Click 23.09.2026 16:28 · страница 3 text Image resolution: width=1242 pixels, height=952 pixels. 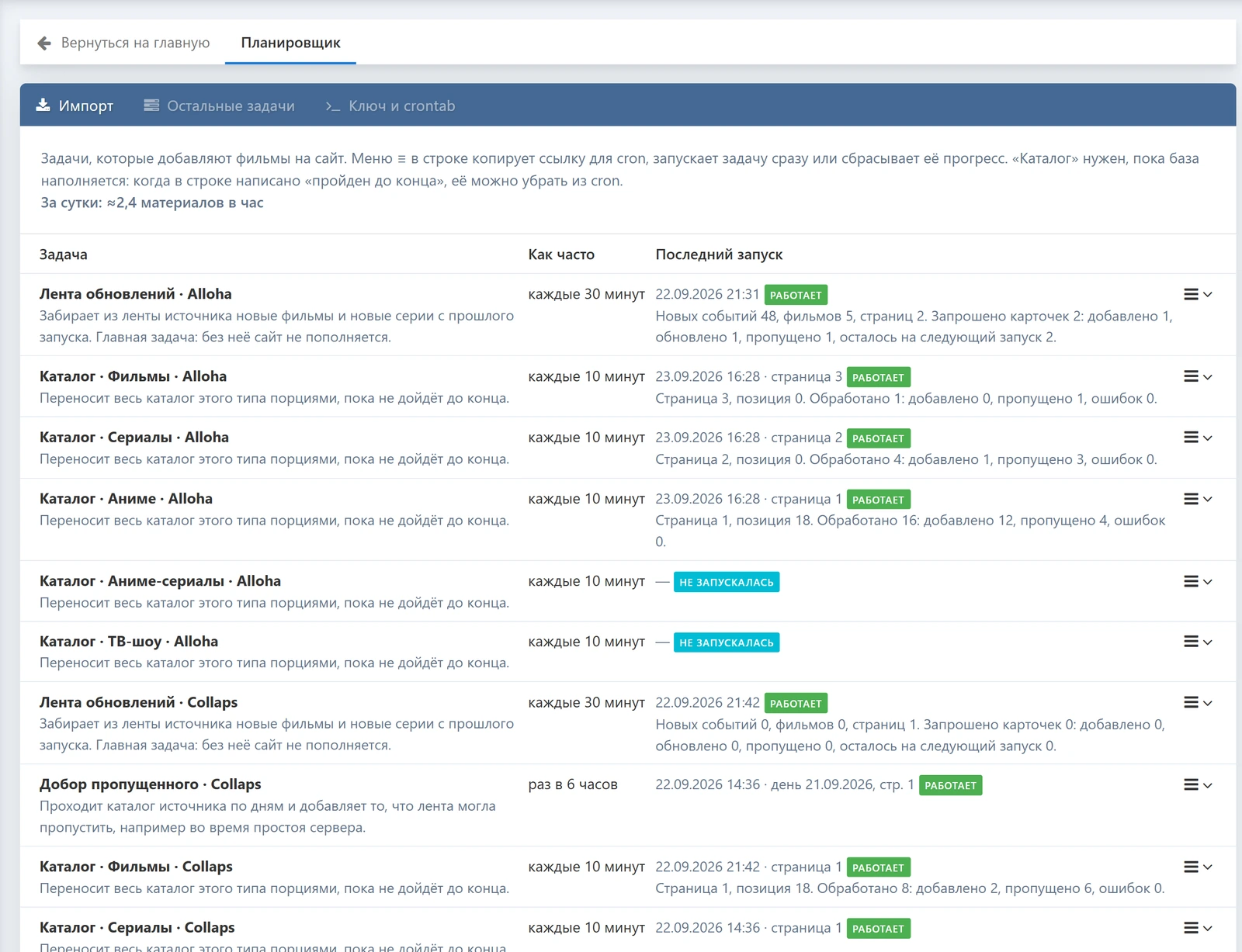(x=748, y=376)
